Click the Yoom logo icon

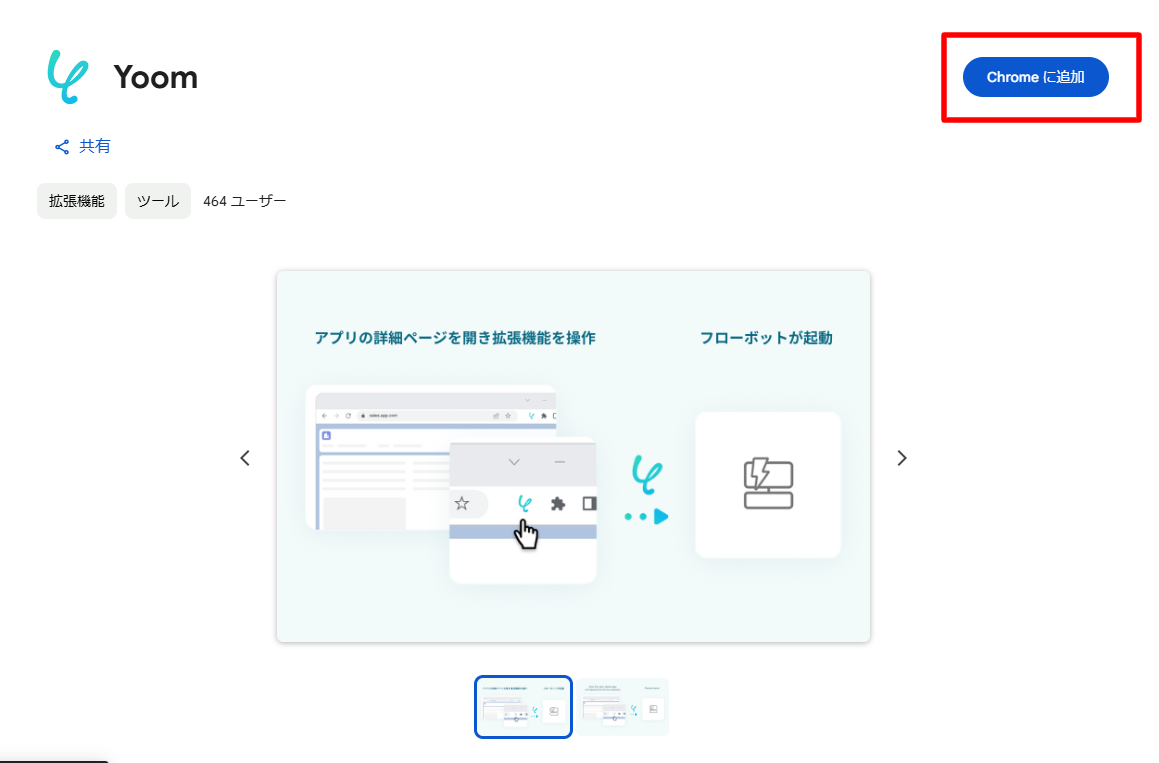click(68, 77)
